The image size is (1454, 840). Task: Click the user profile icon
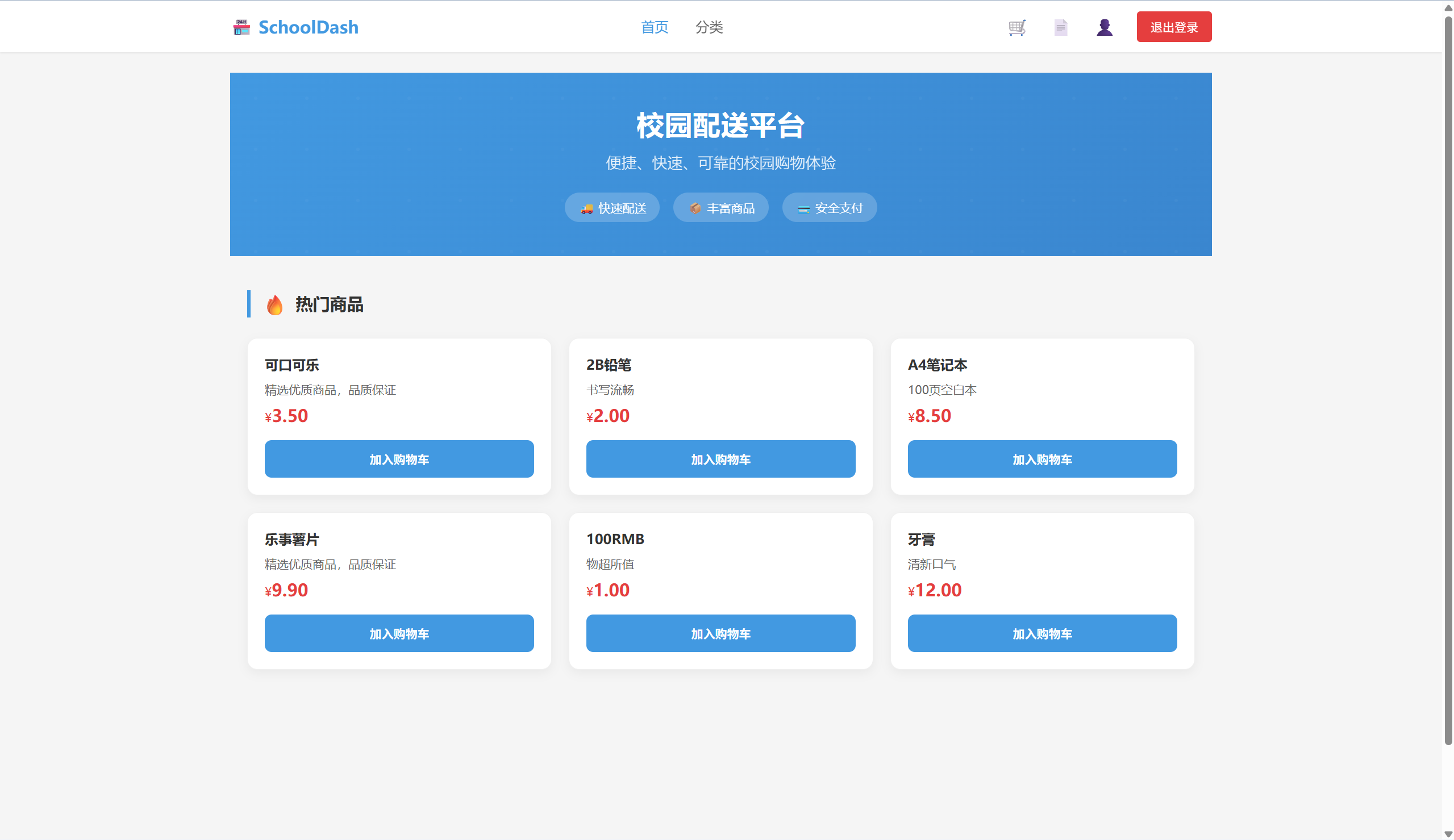tap(1104, 27)
